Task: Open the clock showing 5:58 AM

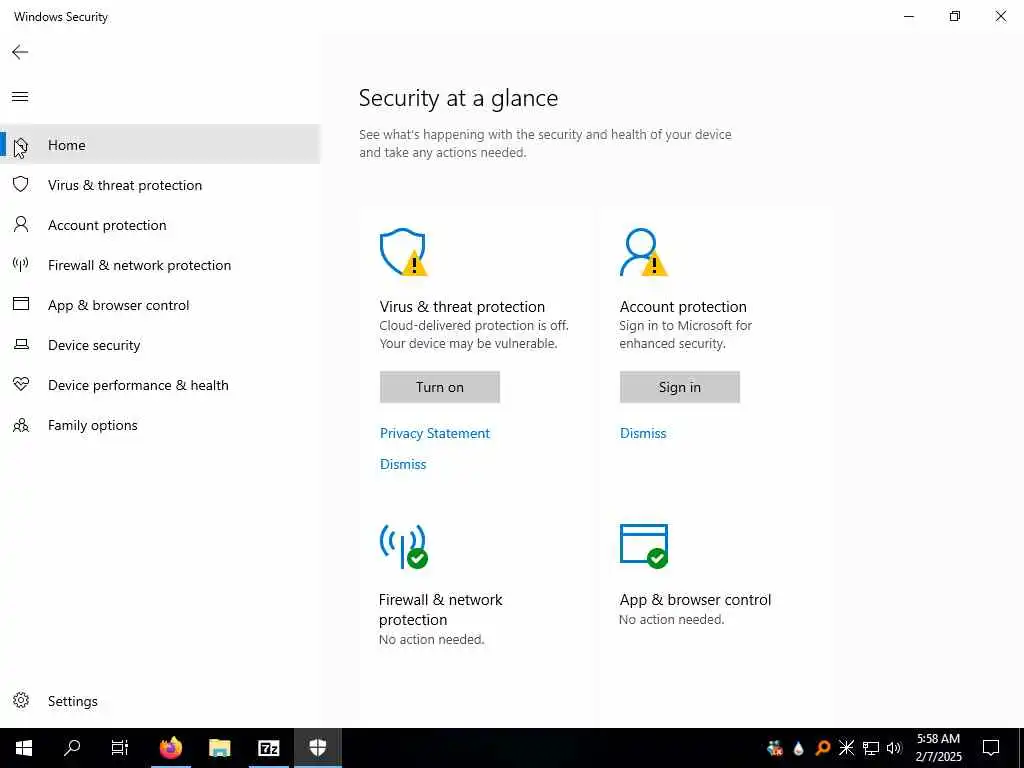Action: pyautogui.click(x=938, y=748)
